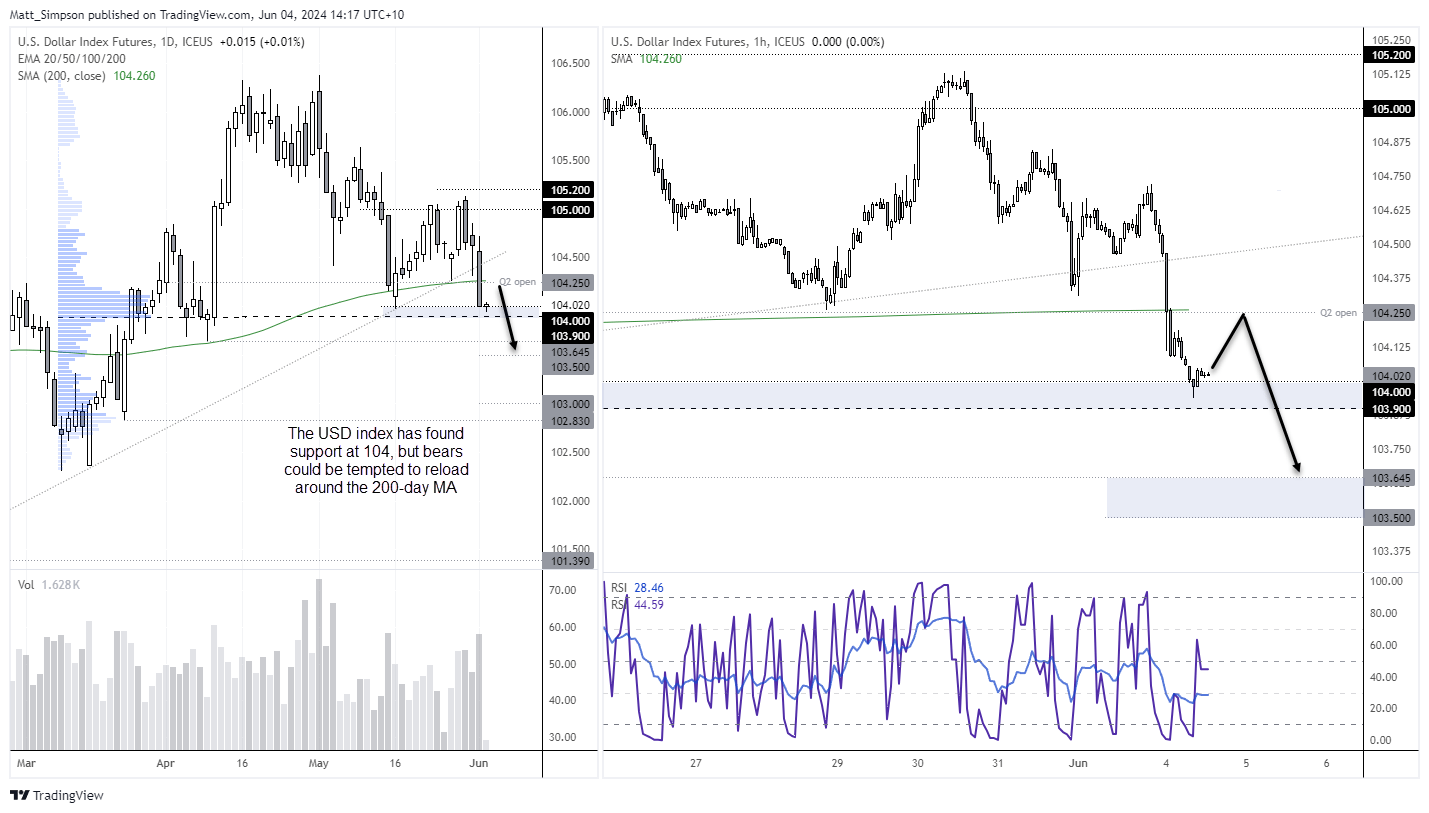Screen dimensions: 1429x813
Task: Click the 103.750 level on hourly price axis
Action: point(1391,449)
